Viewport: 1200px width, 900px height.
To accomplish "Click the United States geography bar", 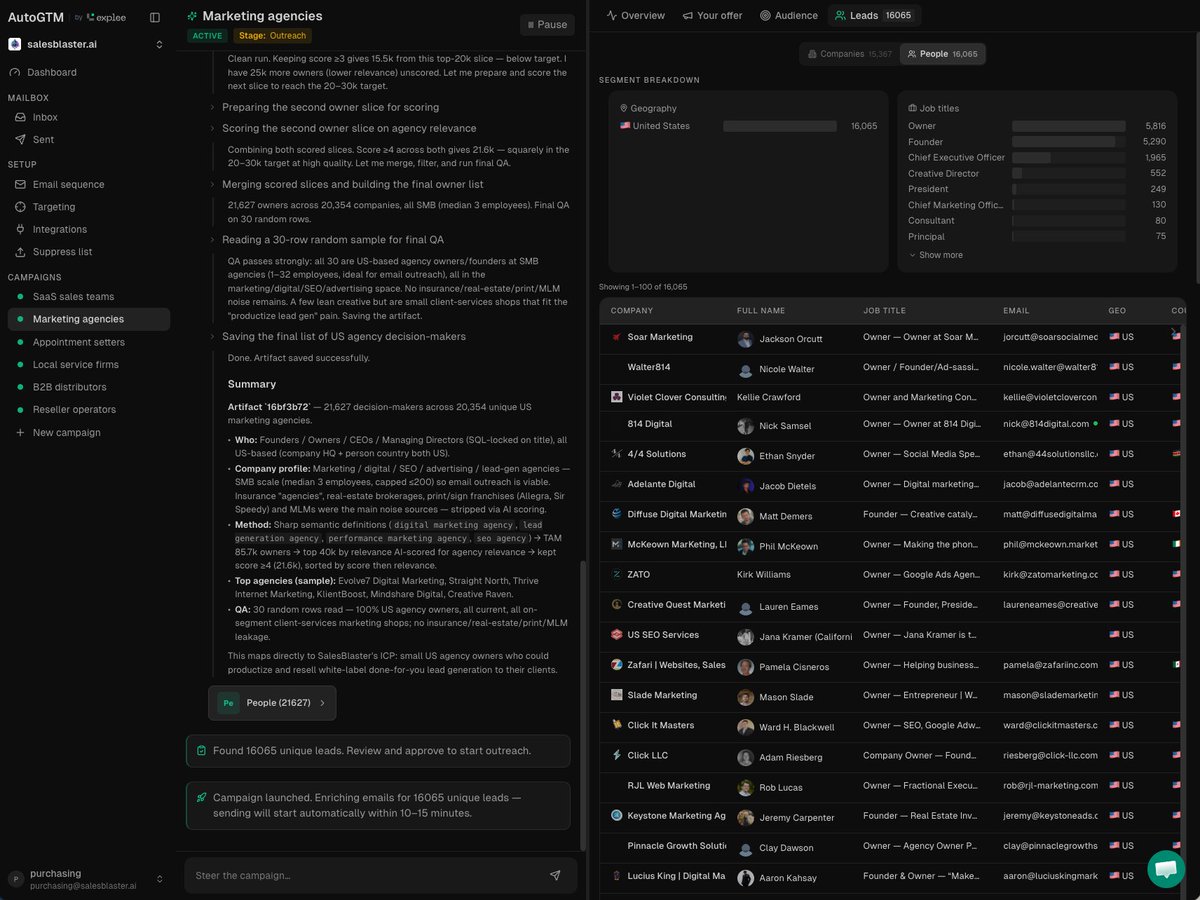I will (780, 126).
